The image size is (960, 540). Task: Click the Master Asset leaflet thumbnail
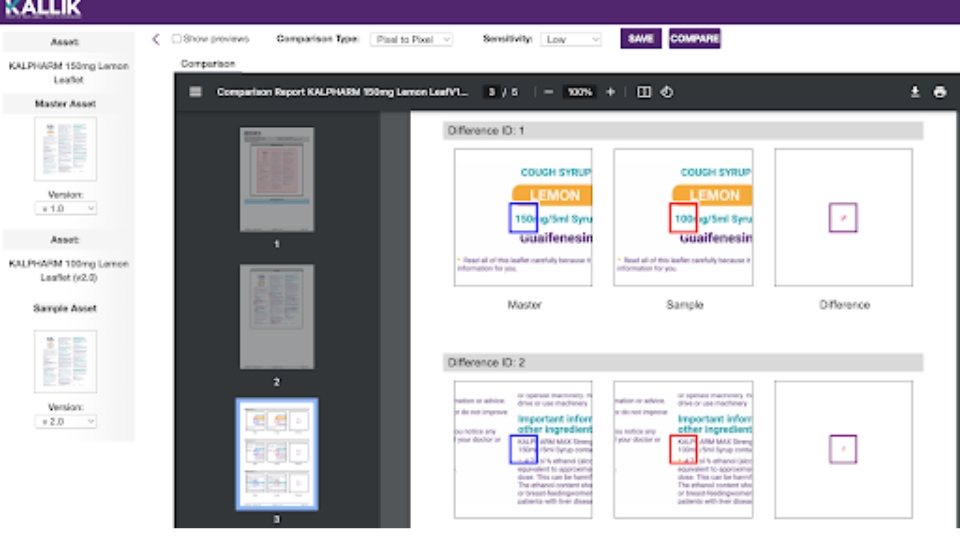click(66, 149)
